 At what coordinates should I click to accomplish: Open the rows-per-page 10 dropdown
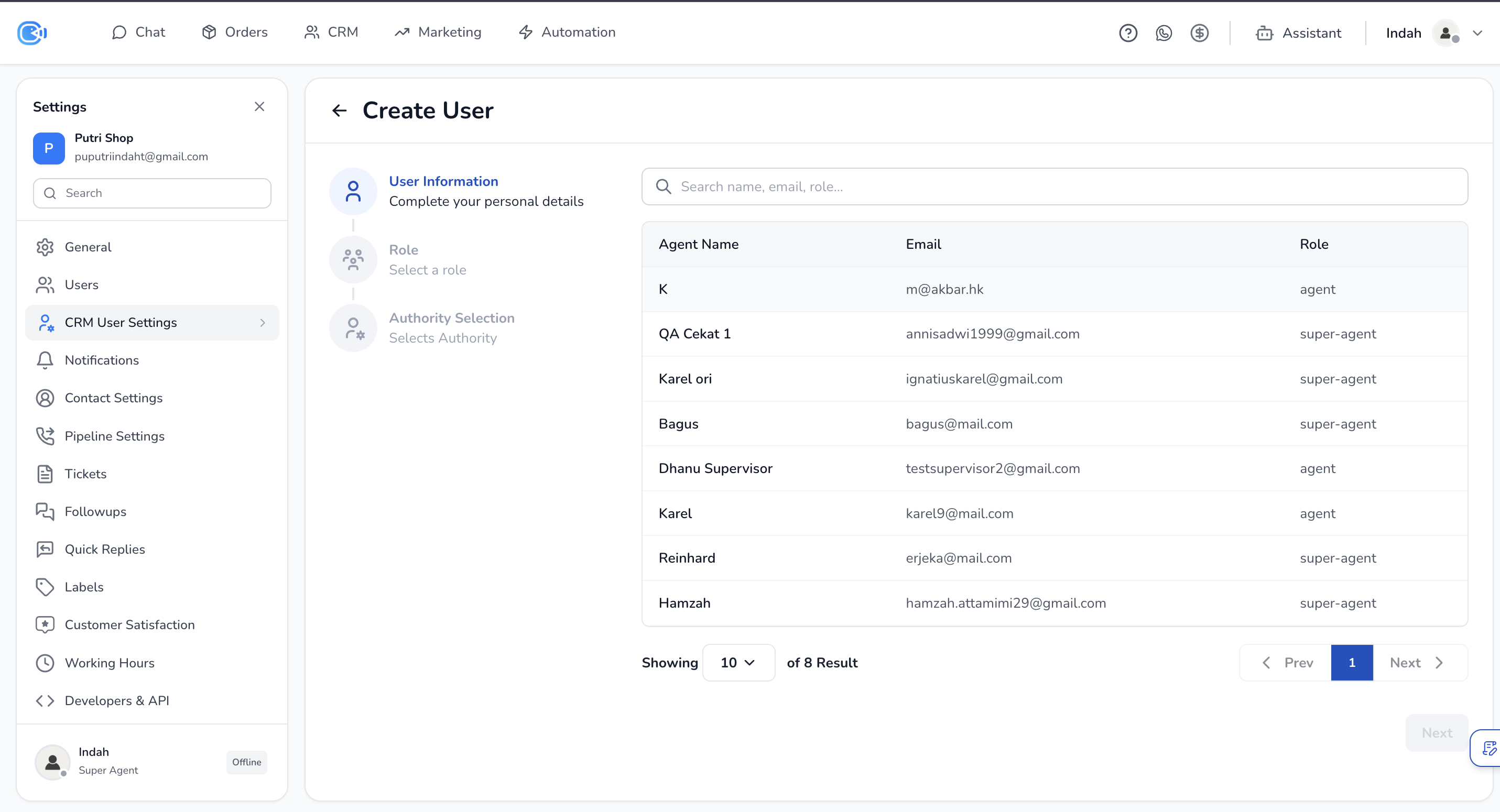738,662
